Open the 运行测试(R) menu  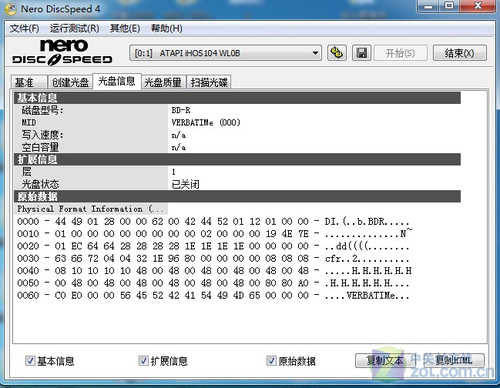point(74,28)
